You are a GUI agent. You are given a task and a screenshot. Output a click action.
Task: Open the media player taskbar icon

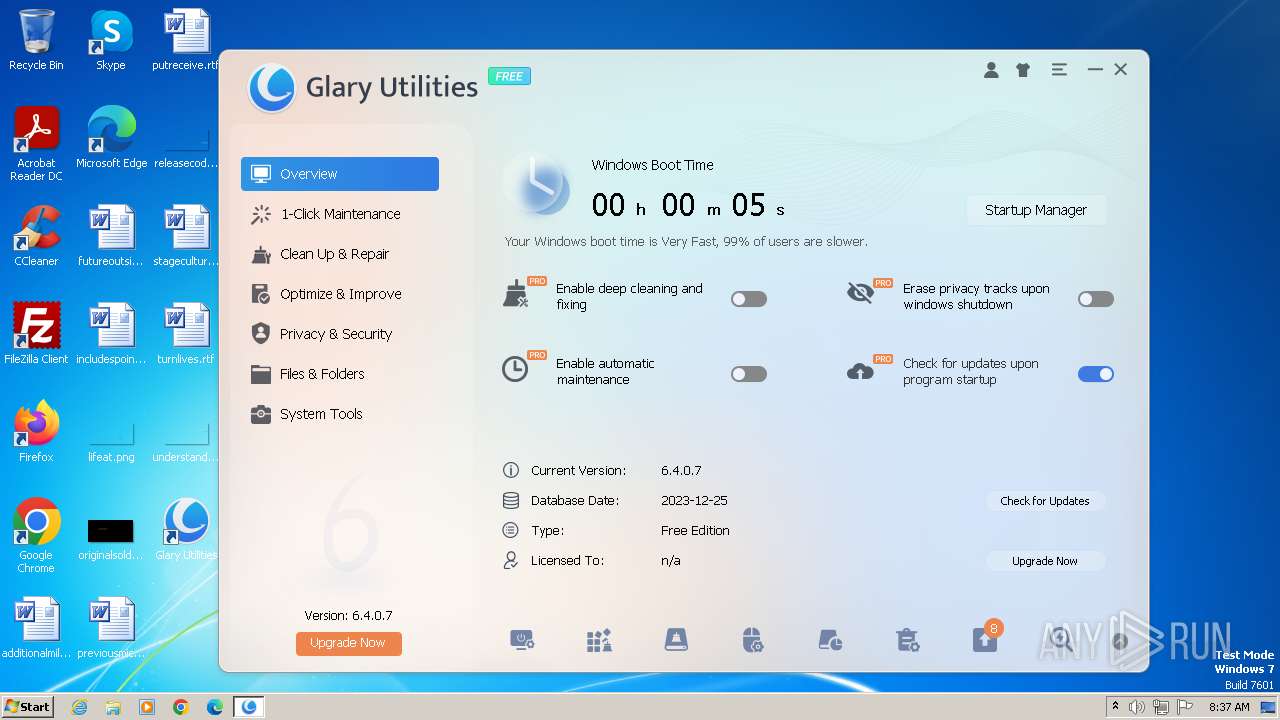(x=147, y=707)
